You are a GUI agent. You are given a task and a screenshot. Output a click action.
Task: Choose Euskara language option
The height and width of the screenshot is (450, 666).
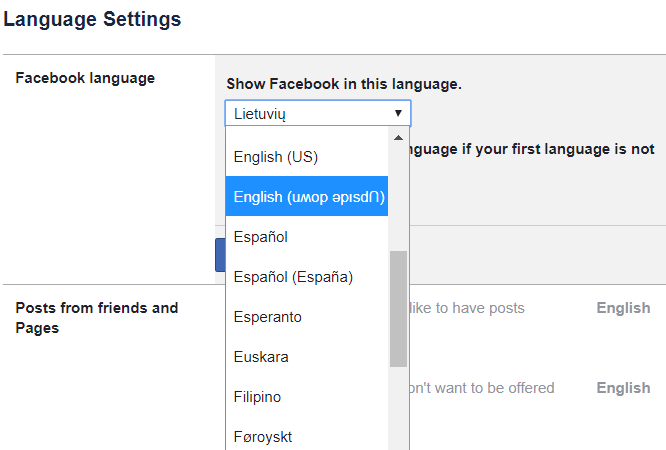pyautogui.click(x=307, y=357)
